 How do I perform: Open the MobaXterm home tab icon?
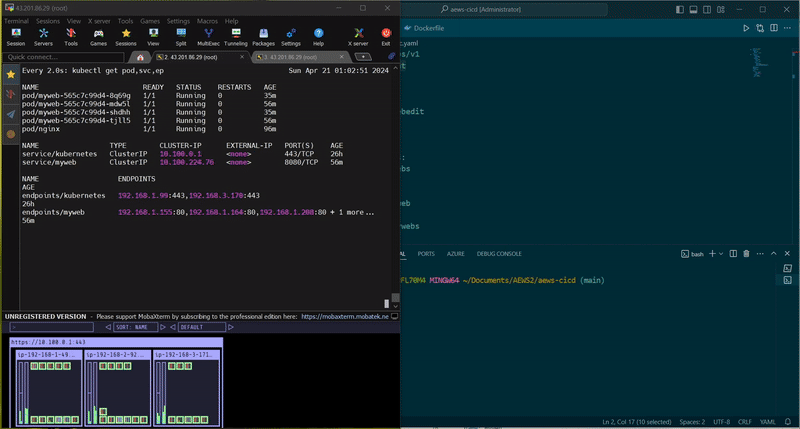pos(140,57)
